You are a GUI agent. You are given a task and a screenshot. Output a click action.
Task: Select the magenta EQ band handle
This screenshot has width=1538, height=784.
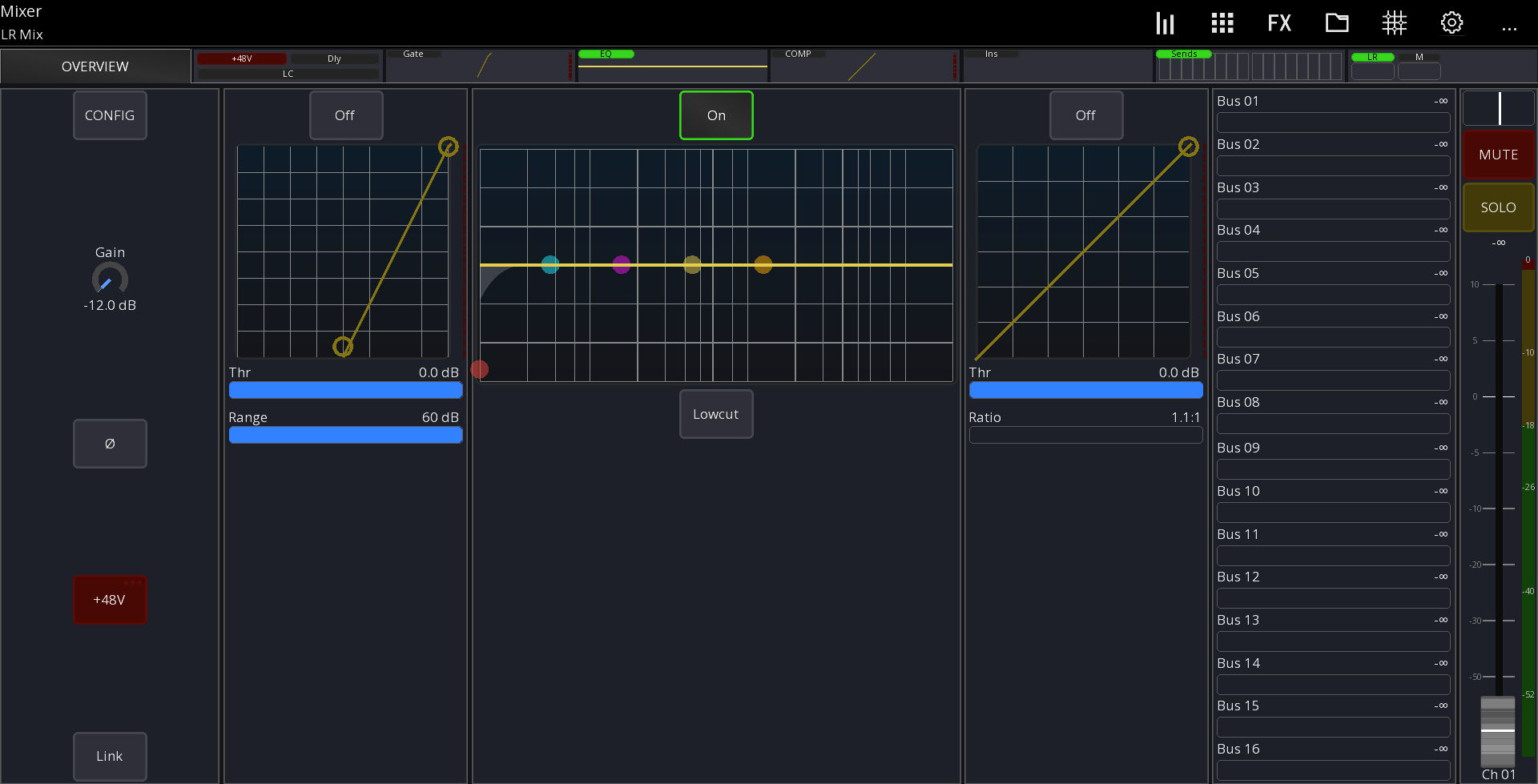click(622, 264)
